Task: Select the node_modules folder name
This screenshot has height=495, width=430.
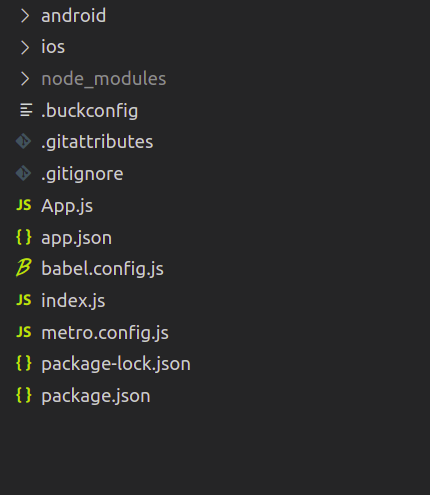Action: tap(104, 79)
